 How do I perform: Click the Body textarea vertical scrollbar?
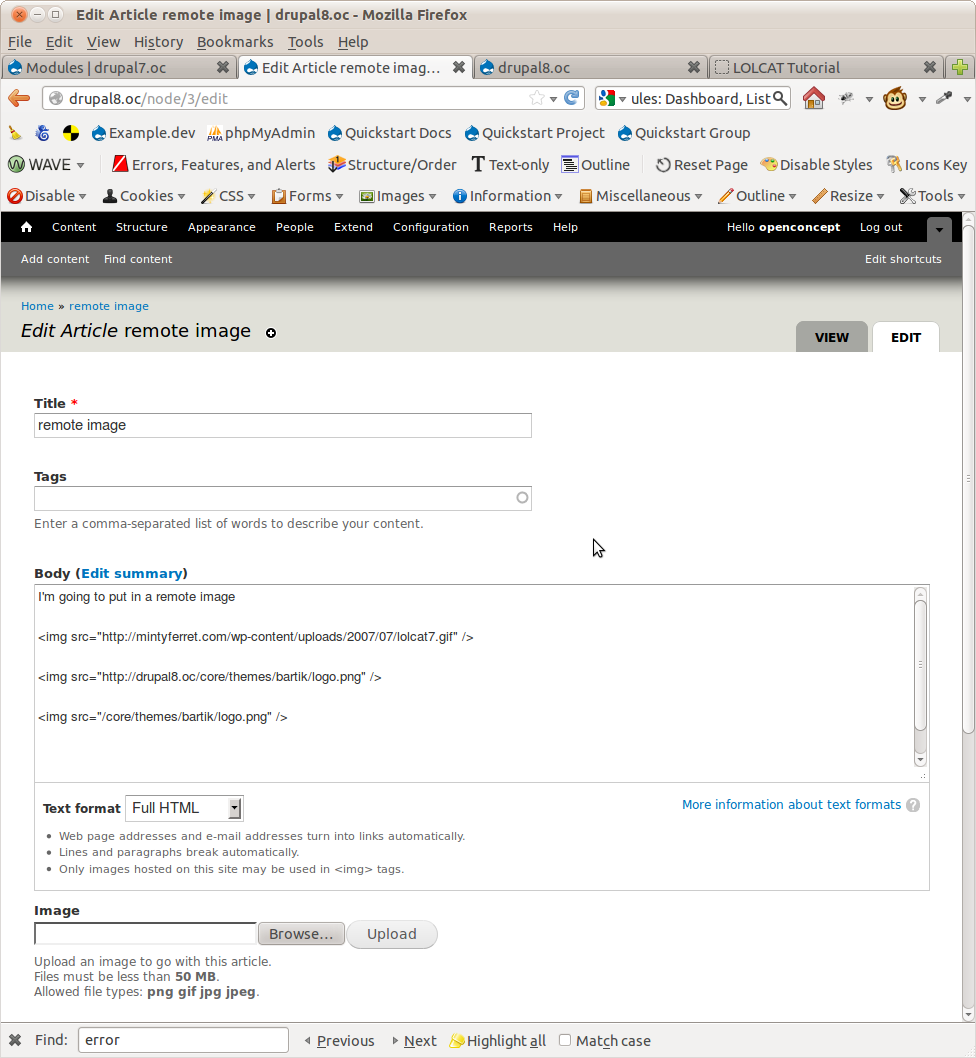click(920, 677)
